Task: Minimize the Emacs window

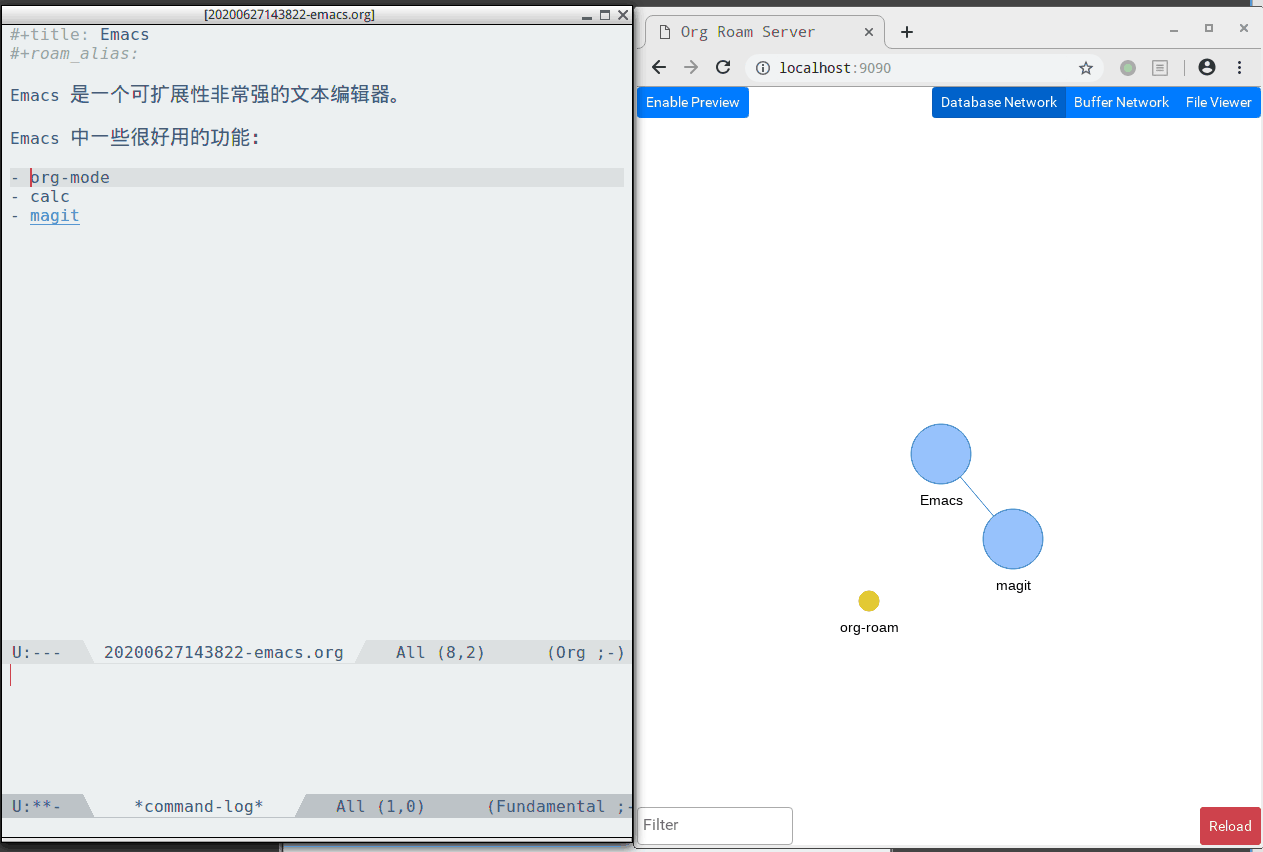Action: (x=587, y=15)
